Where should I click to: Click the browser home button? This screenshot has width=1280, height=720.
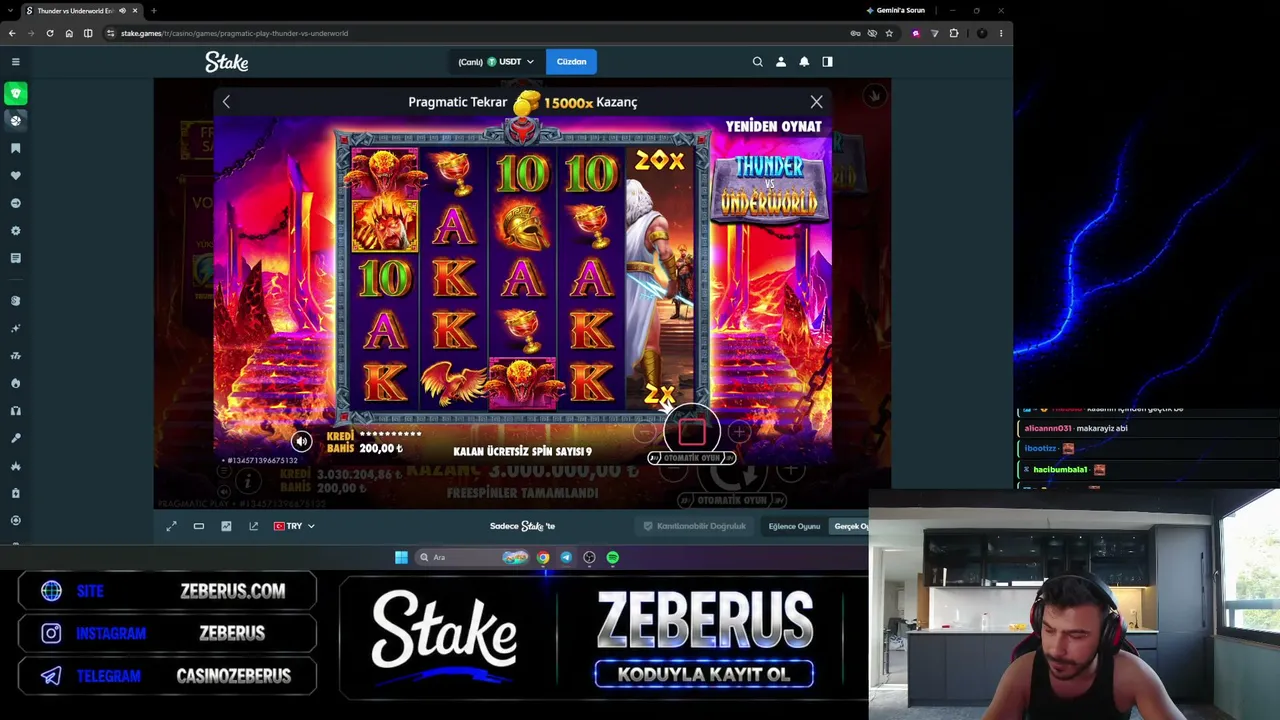coord(68,33)
